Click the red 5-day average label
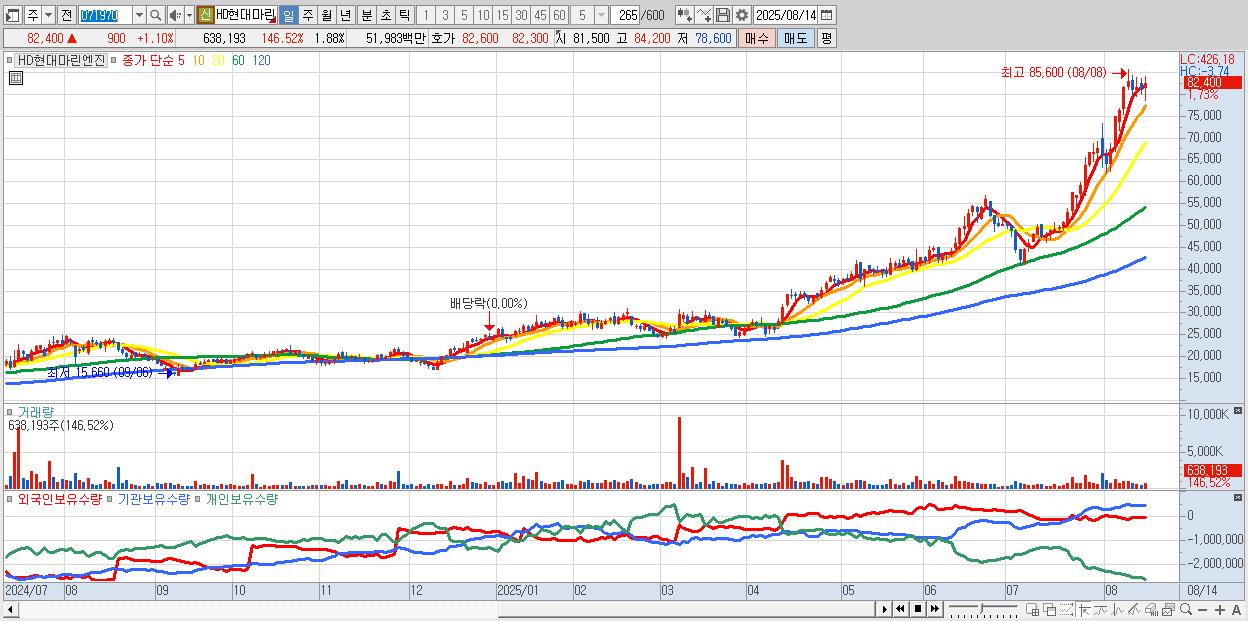The image size is (1248, 621). pos(181,60)
